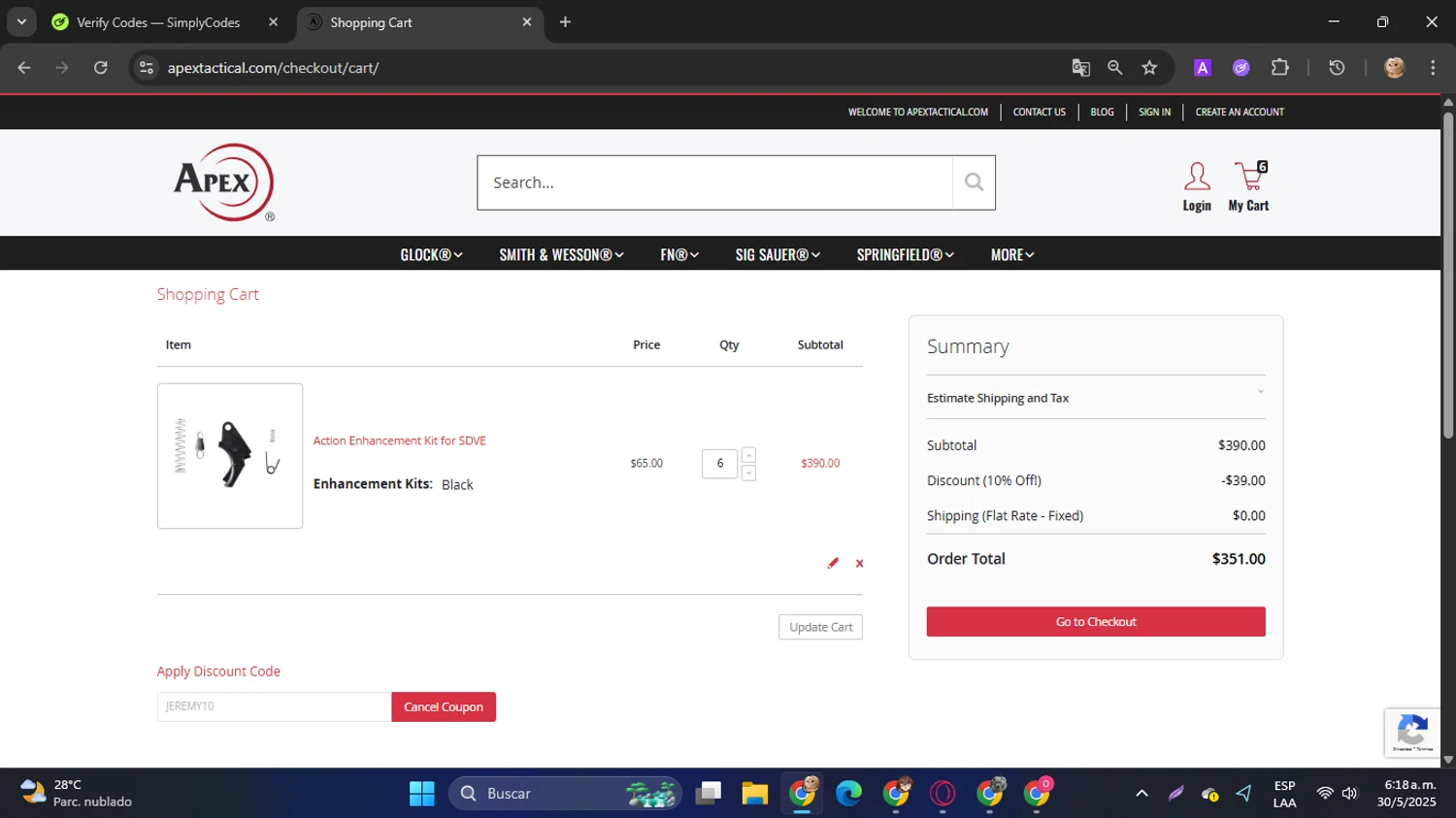1456x818 pixels.
Task: Open the zoom magnifier in address bar
Action: coord(1115,67)
